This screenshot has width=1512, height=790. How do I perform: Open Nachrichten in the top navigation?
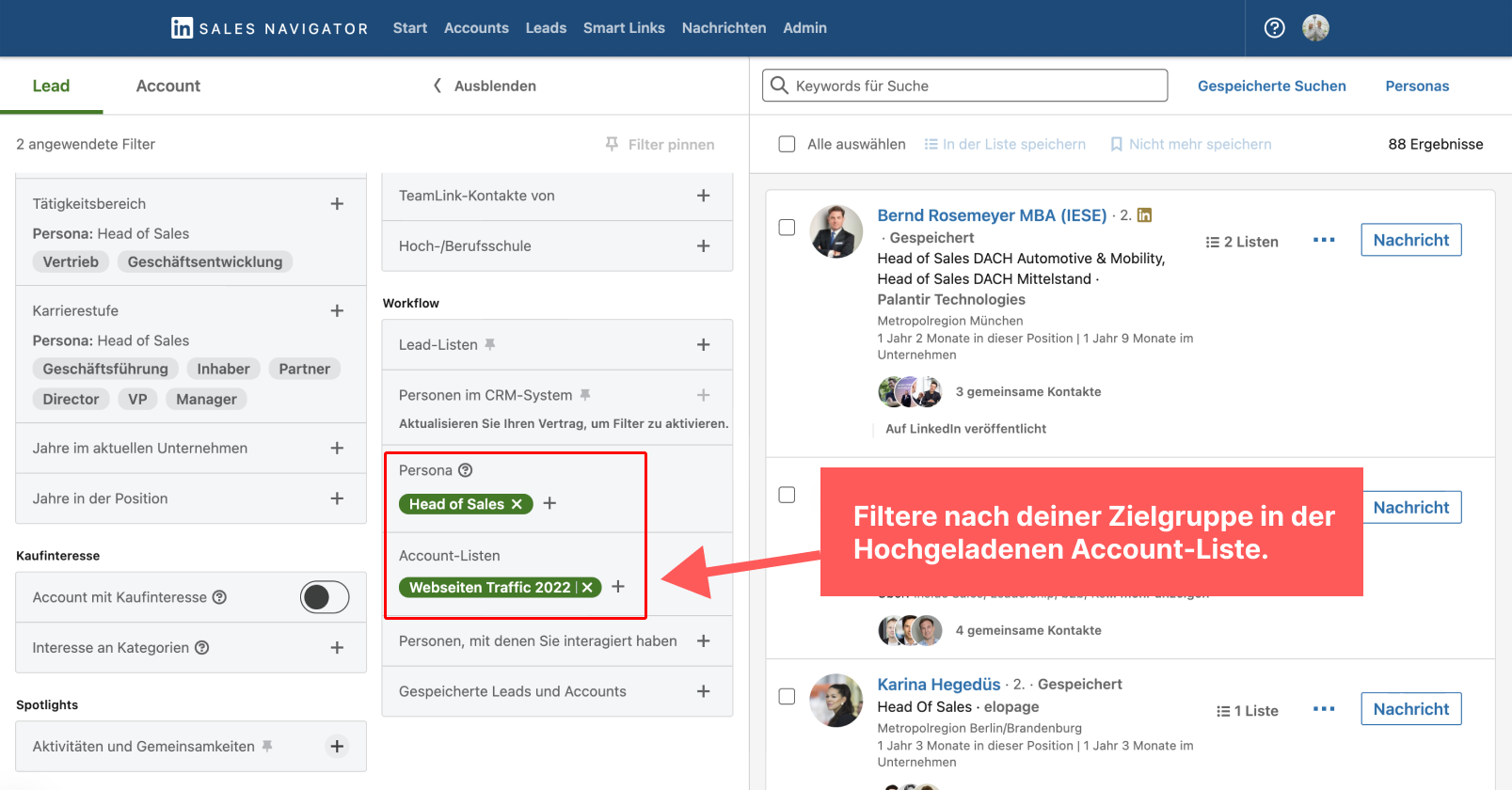(x=724, y=28)
